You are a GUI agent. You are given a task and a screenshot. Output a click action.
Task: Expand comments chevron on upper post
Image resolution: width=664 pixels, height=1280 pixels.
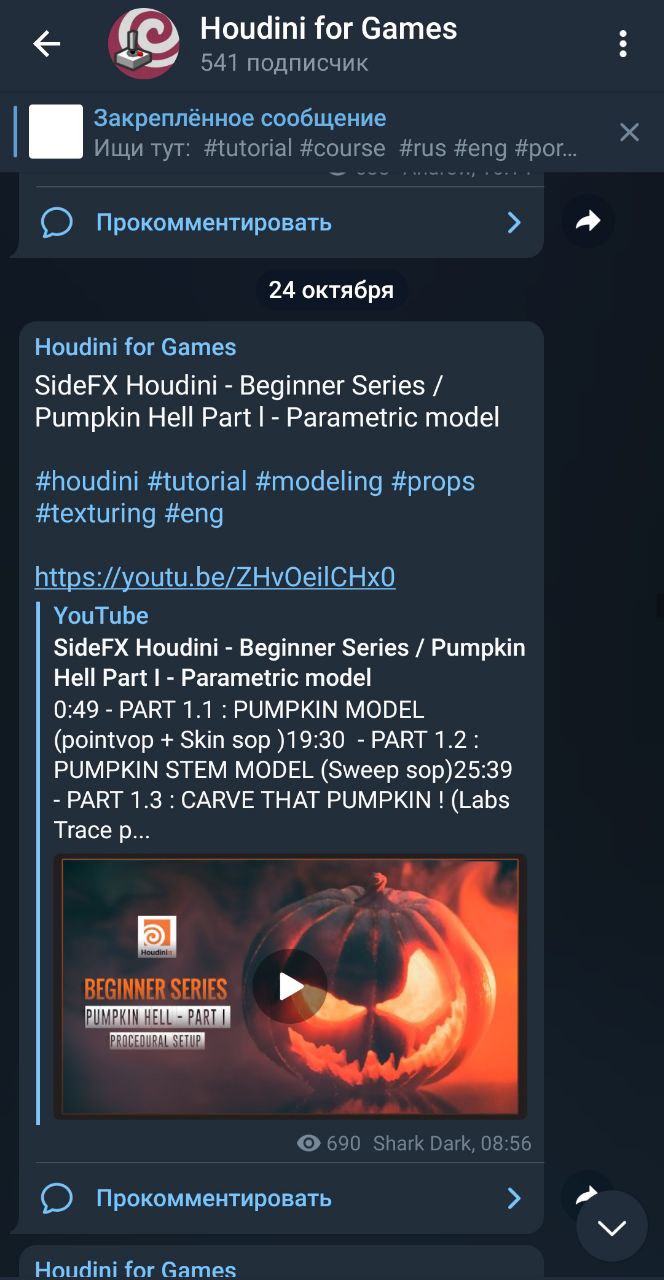(x=514, y=222)
